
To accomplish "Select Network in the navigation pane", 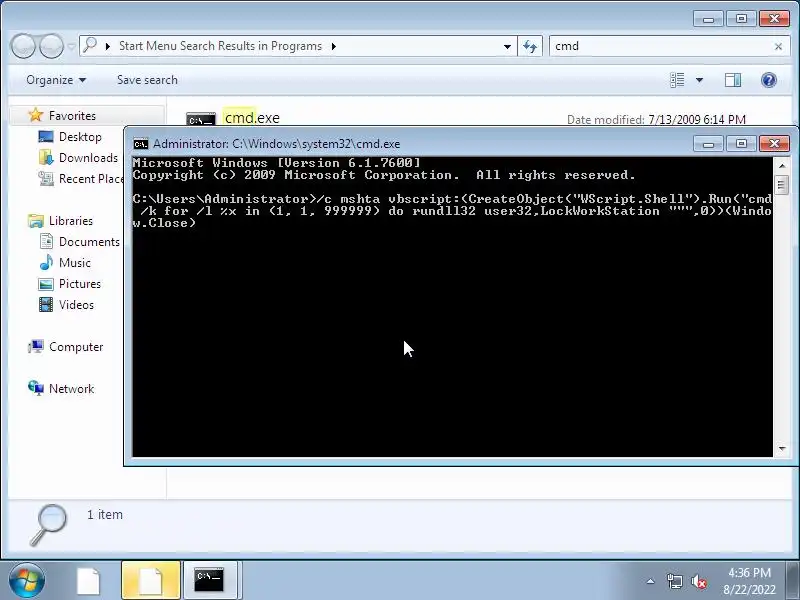I will pos(71,389).
